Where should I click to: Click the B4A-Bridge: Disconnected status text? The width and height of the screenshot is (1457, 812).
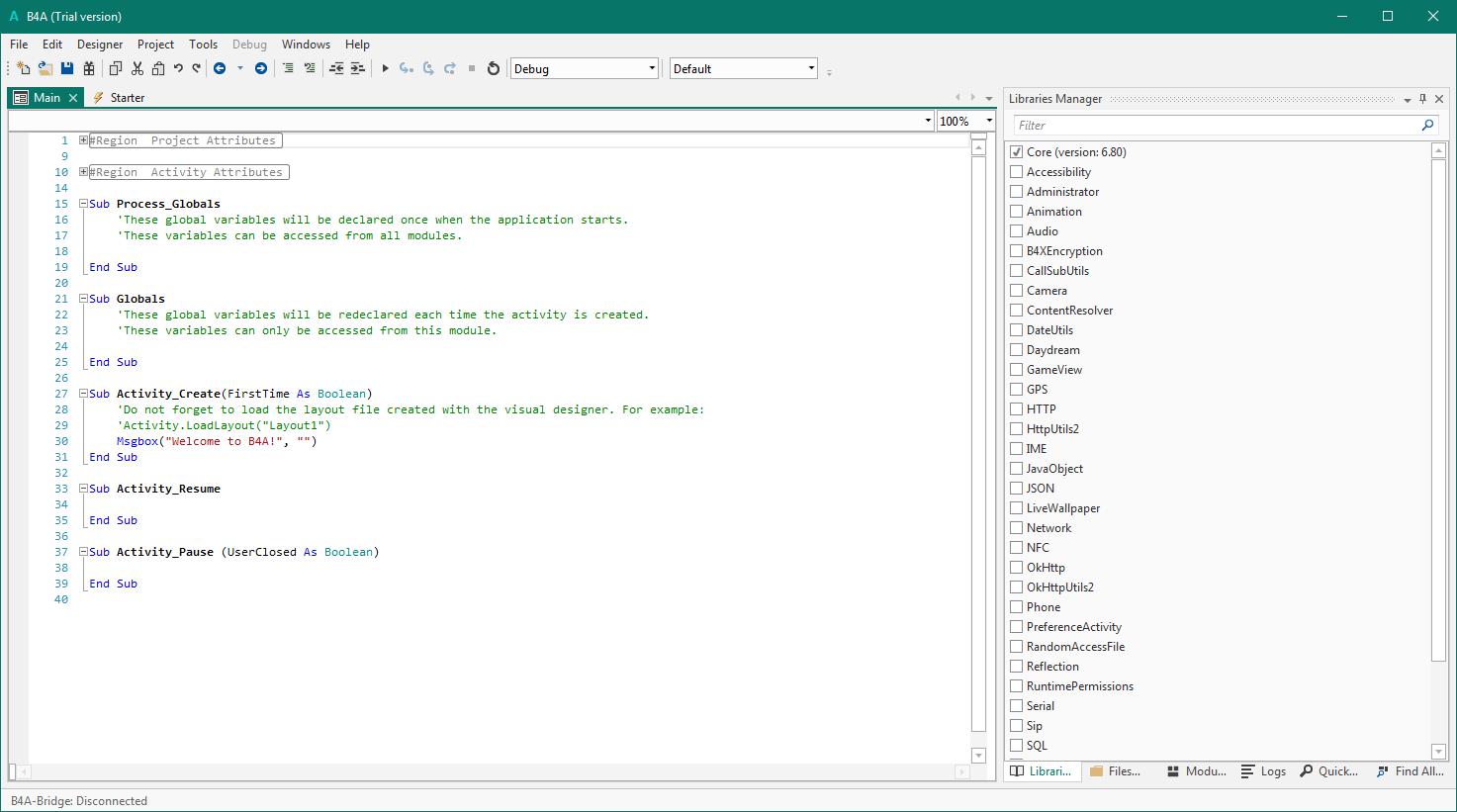79,801
